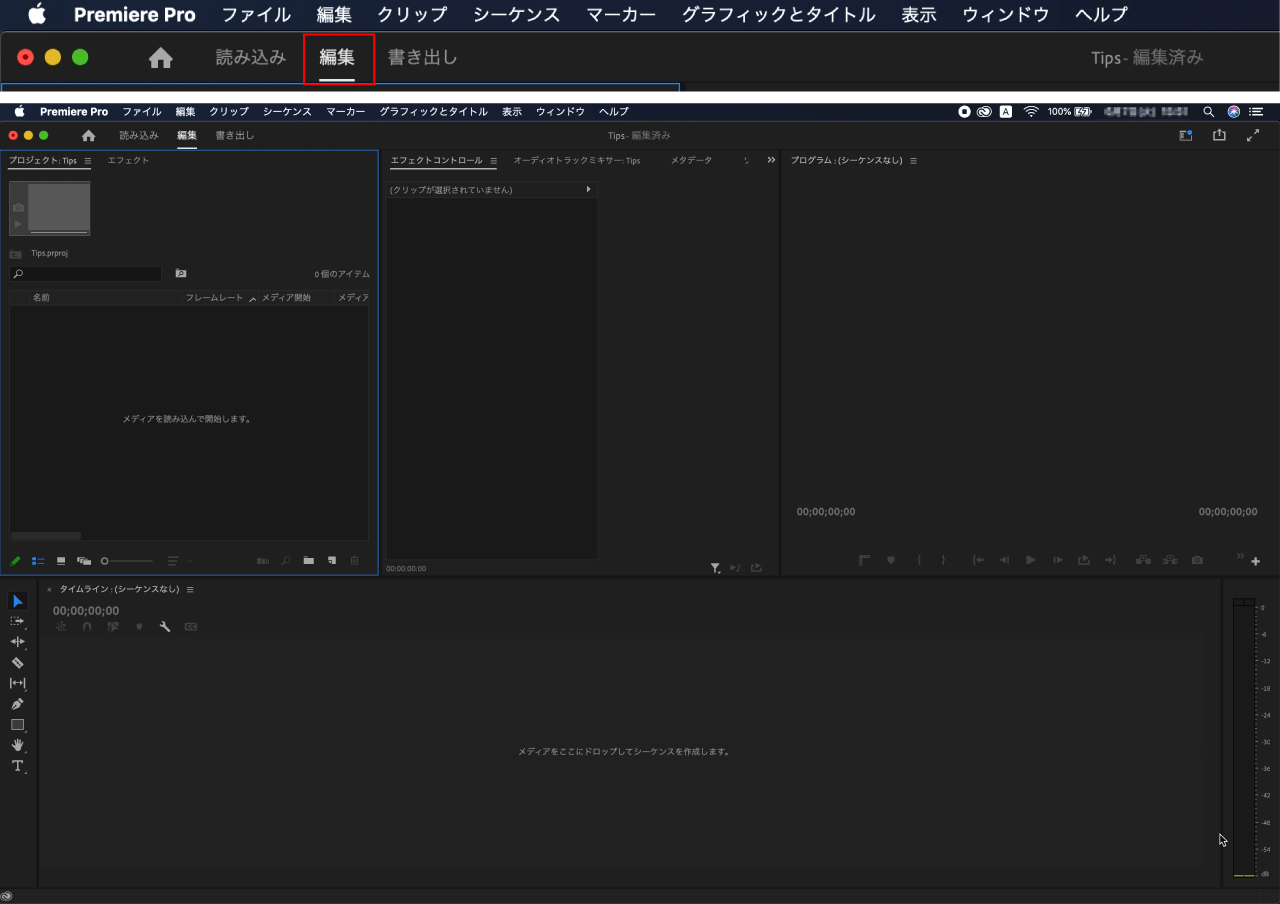Click Go to In in Program monitor
This screenshot has width=1280, height=904.
pos(978,560)
